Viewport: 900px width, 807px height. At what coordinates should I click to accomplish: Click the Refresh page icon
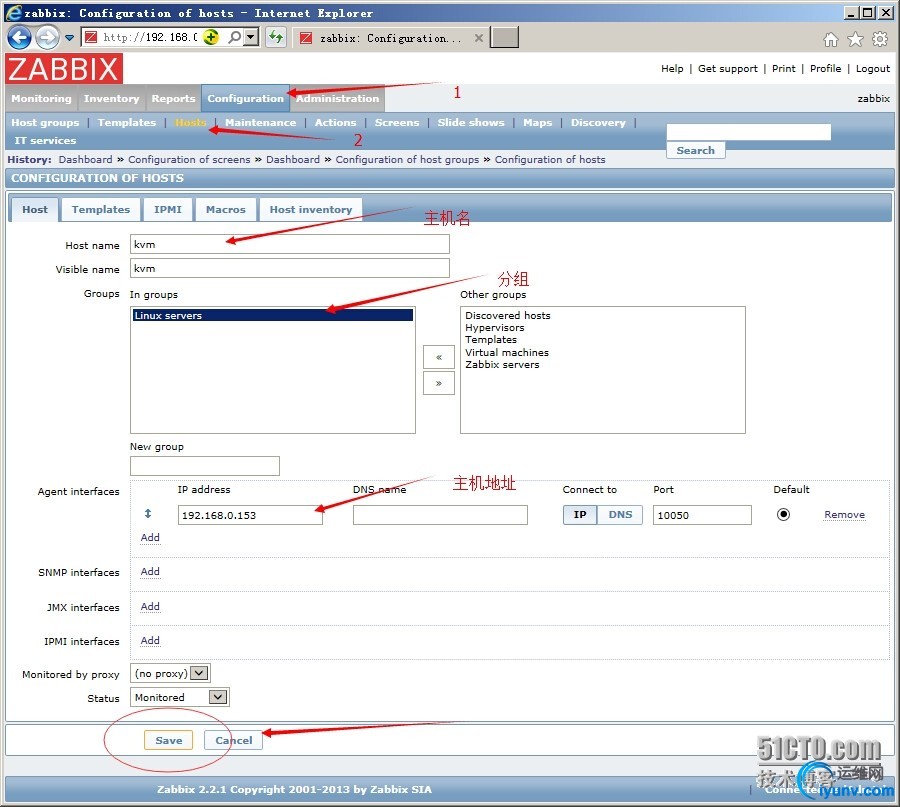(x=276, y=37)
